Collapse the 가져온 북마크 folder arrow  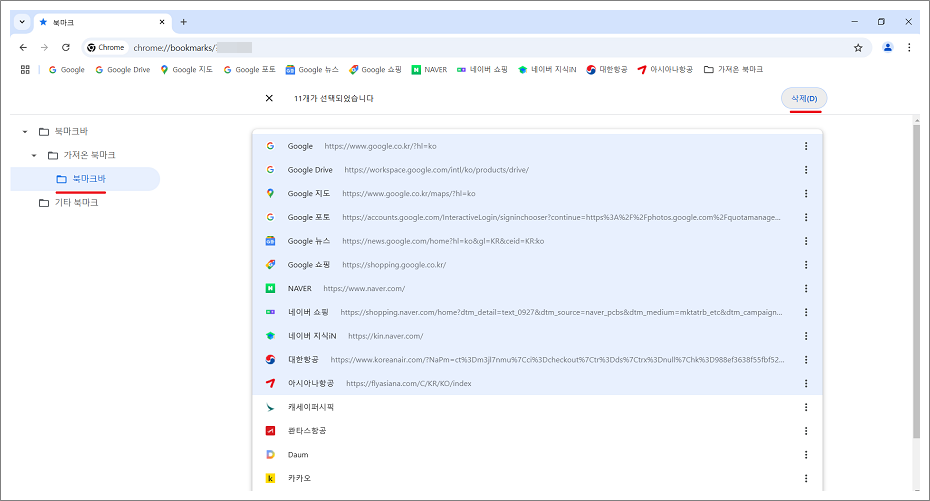(x=34, y=155)
